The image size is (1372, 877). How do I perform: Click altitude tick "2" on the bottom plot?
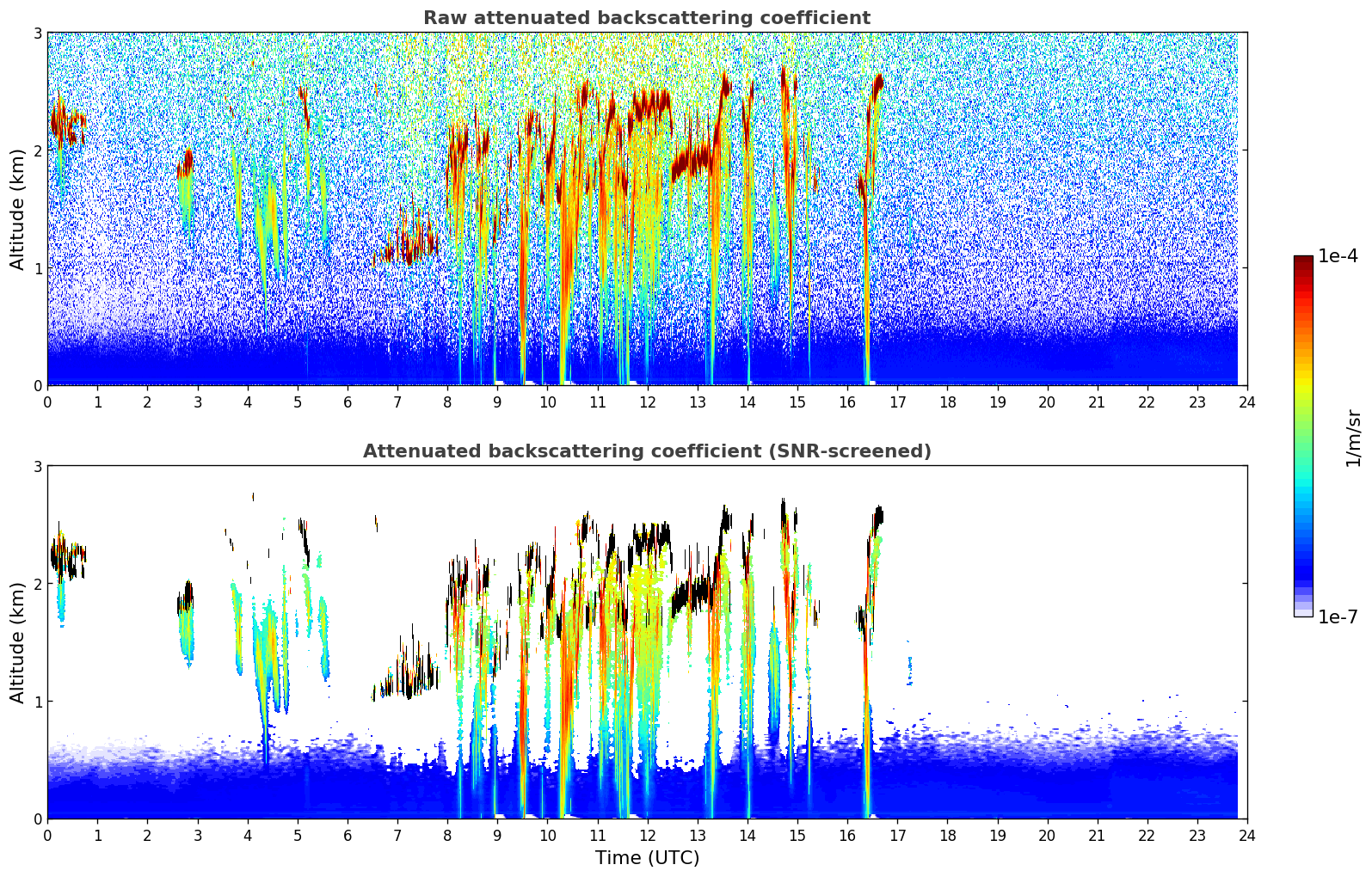coord(37,584)
